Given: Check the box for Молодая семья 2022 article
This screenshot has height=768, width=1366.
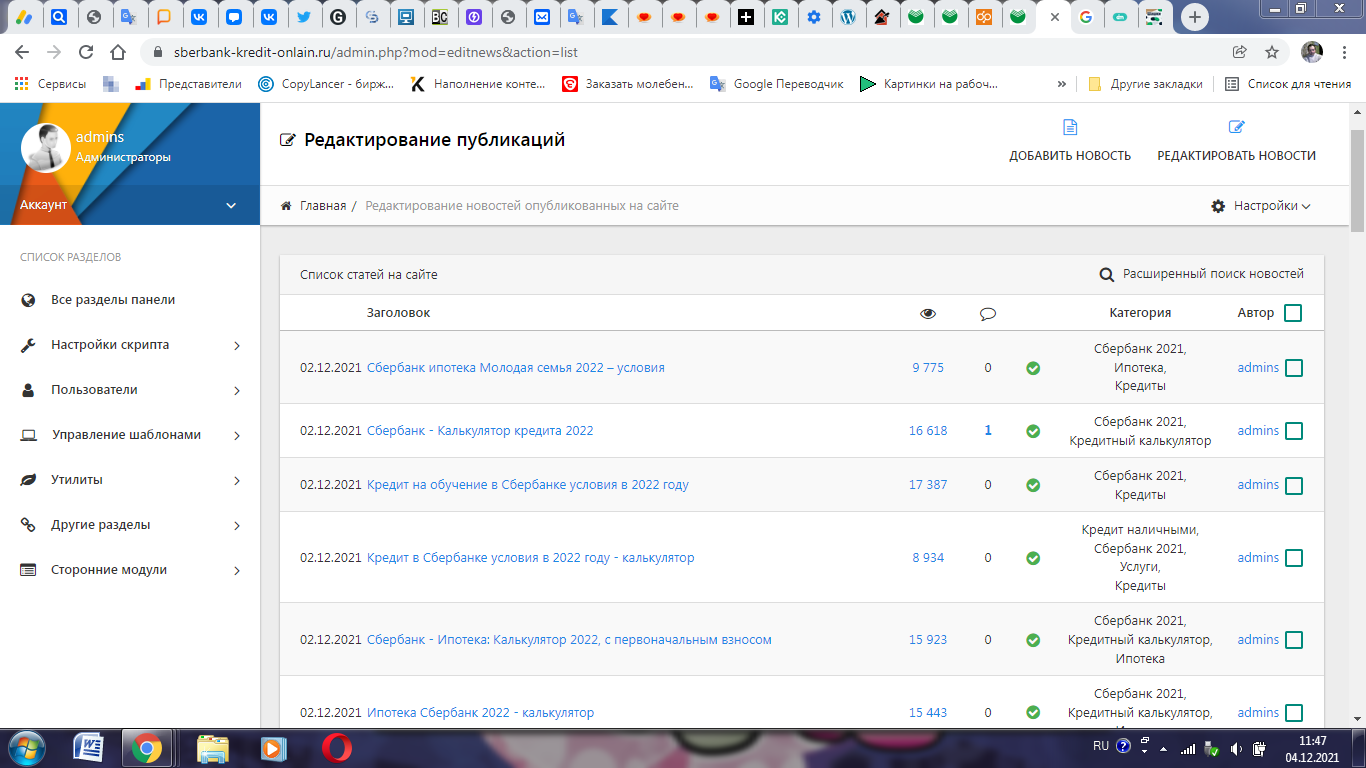Looking at the screenshot, I should [x=1293, y=368].
